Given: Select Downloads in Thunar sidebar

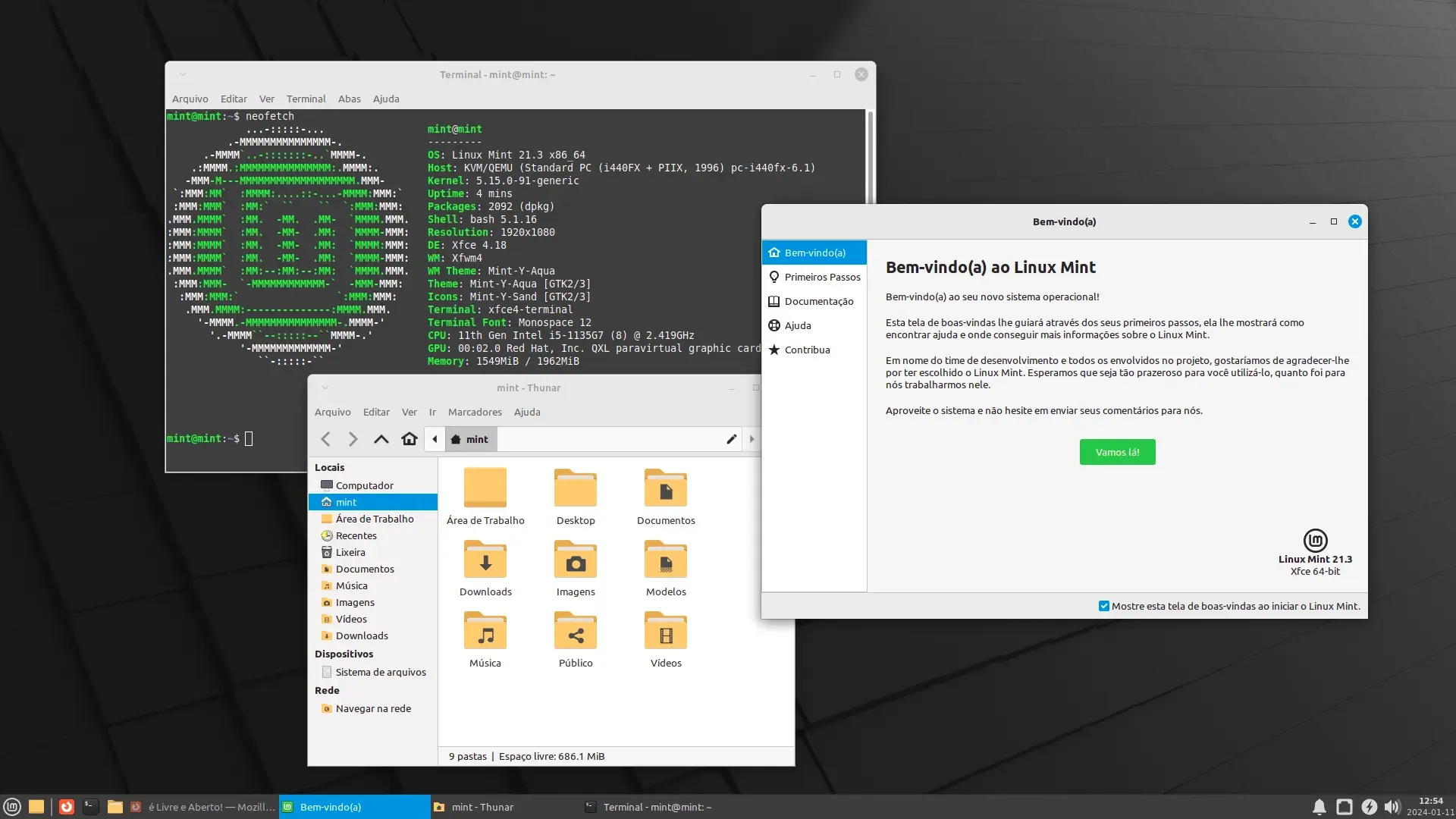Looking at the screenshot, I should pos(373,635).
